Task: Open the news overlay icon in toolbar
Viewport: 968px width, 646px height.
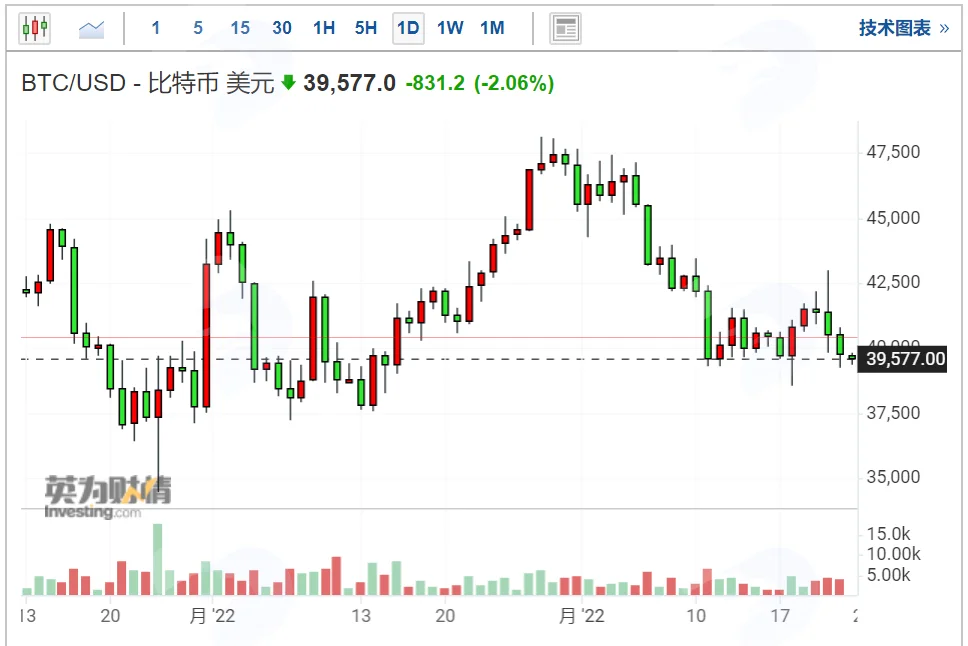Action: (x=565, y=28)
